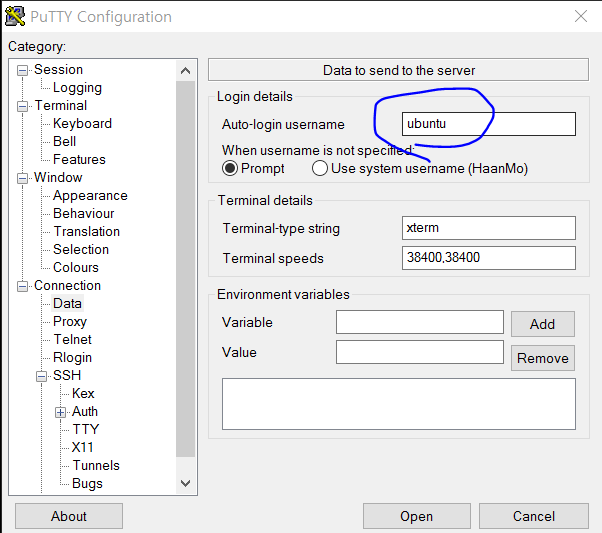Collapse the Connection tree node
Viewport: 602px width, 533px height.
23,286
